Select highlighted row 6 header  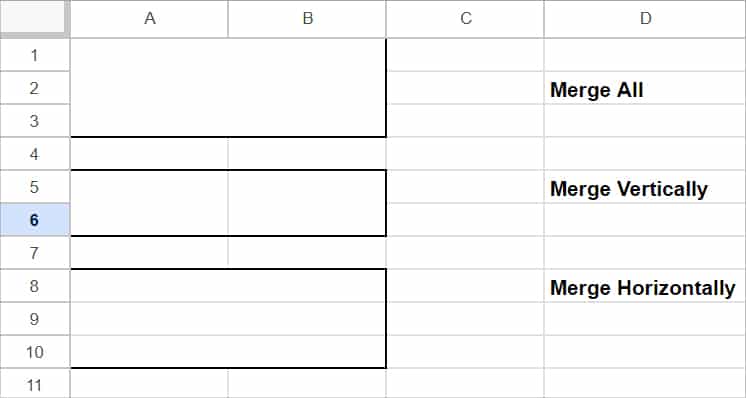pos(35,220)
